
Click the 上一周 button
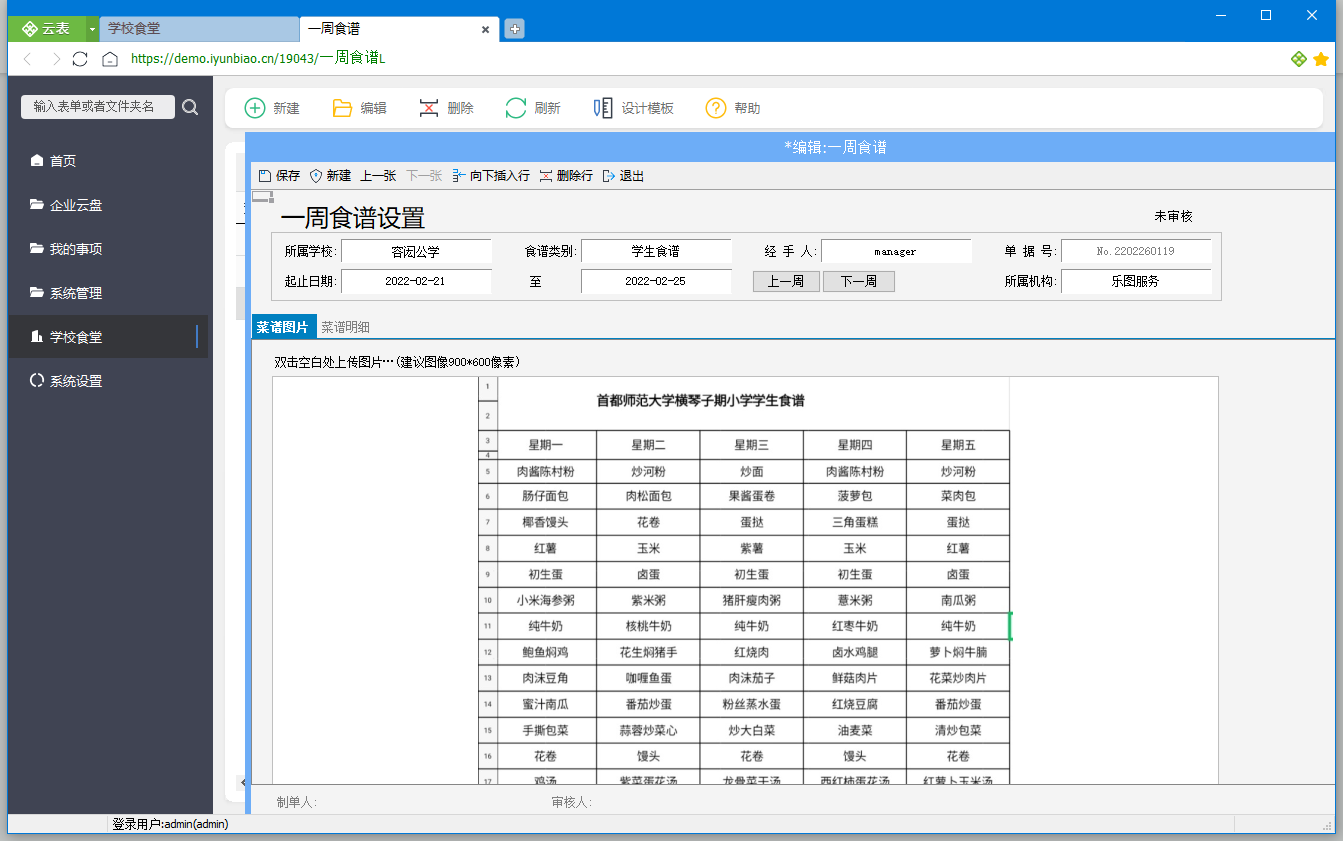(786, 282)
